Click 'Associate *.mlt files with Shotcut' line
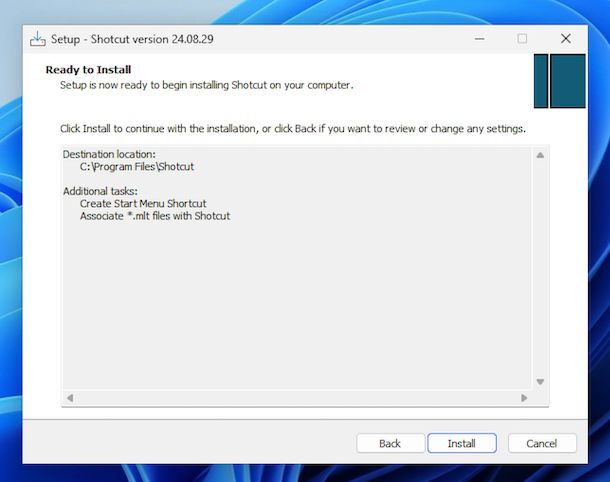Screen dimensions: 610x482 pos(155,216)
